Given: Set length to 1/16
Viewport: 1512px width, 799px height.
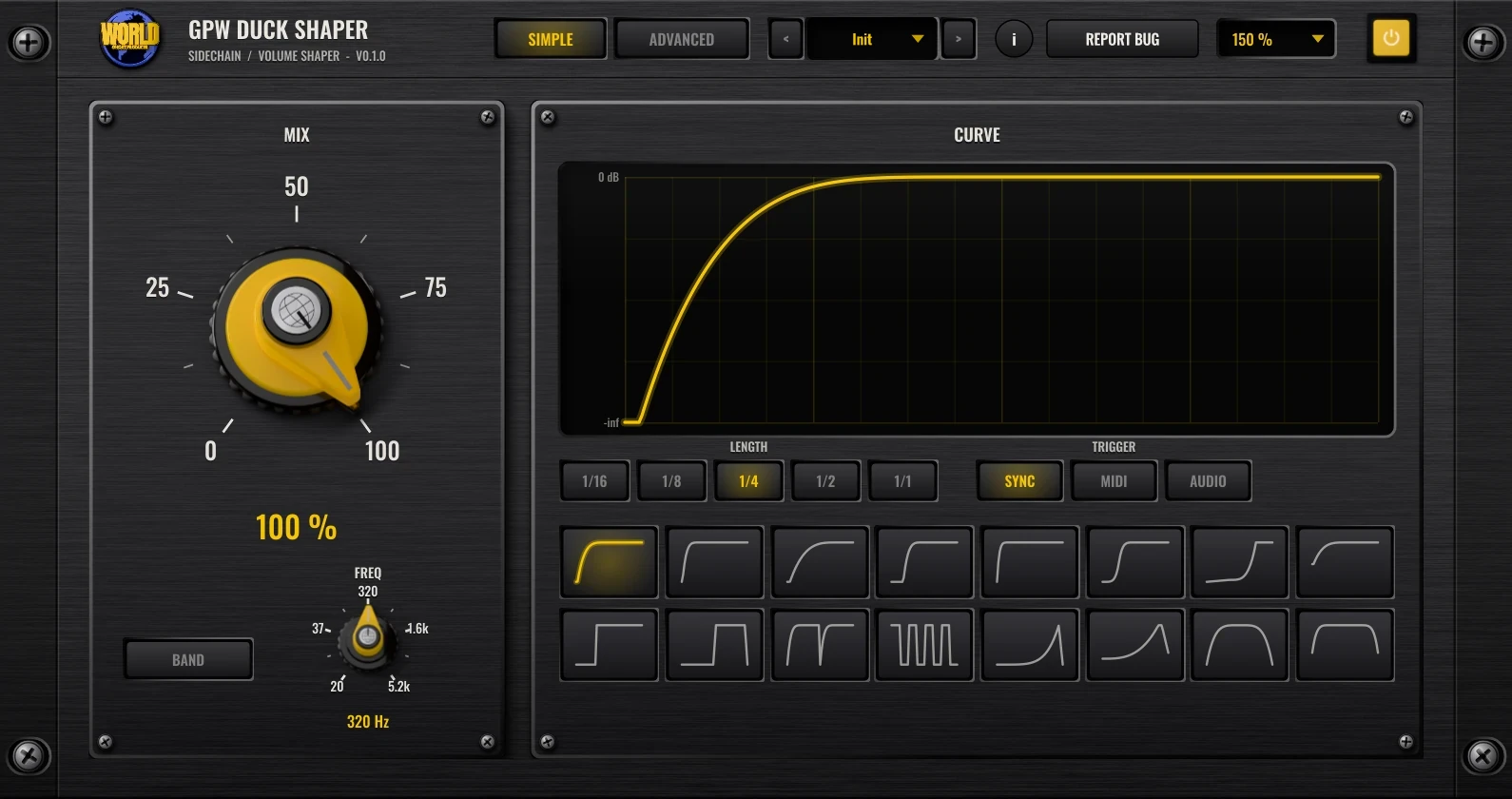Looking at the screenshot, I should 594,481.
